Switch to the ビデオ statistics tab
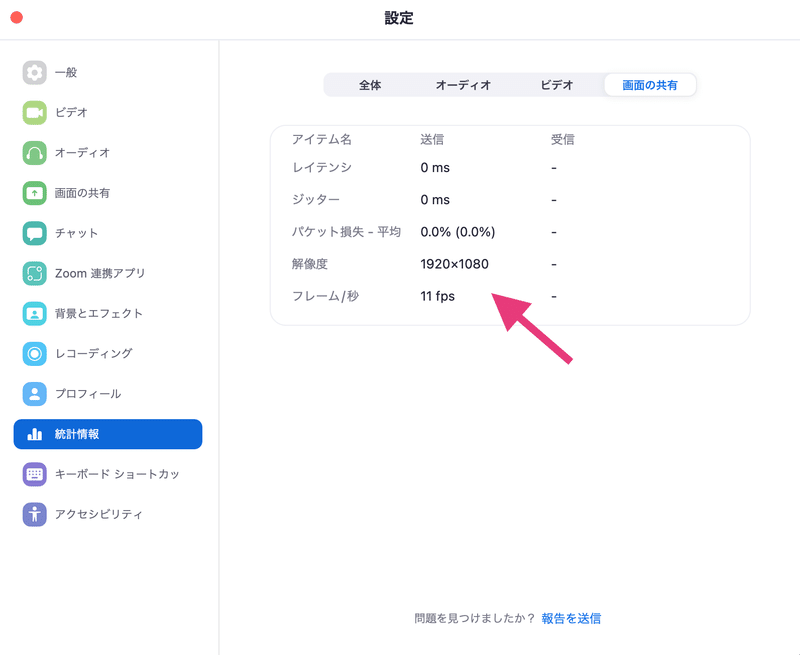This screenshot has height=655, width=800. pos(557,85)
